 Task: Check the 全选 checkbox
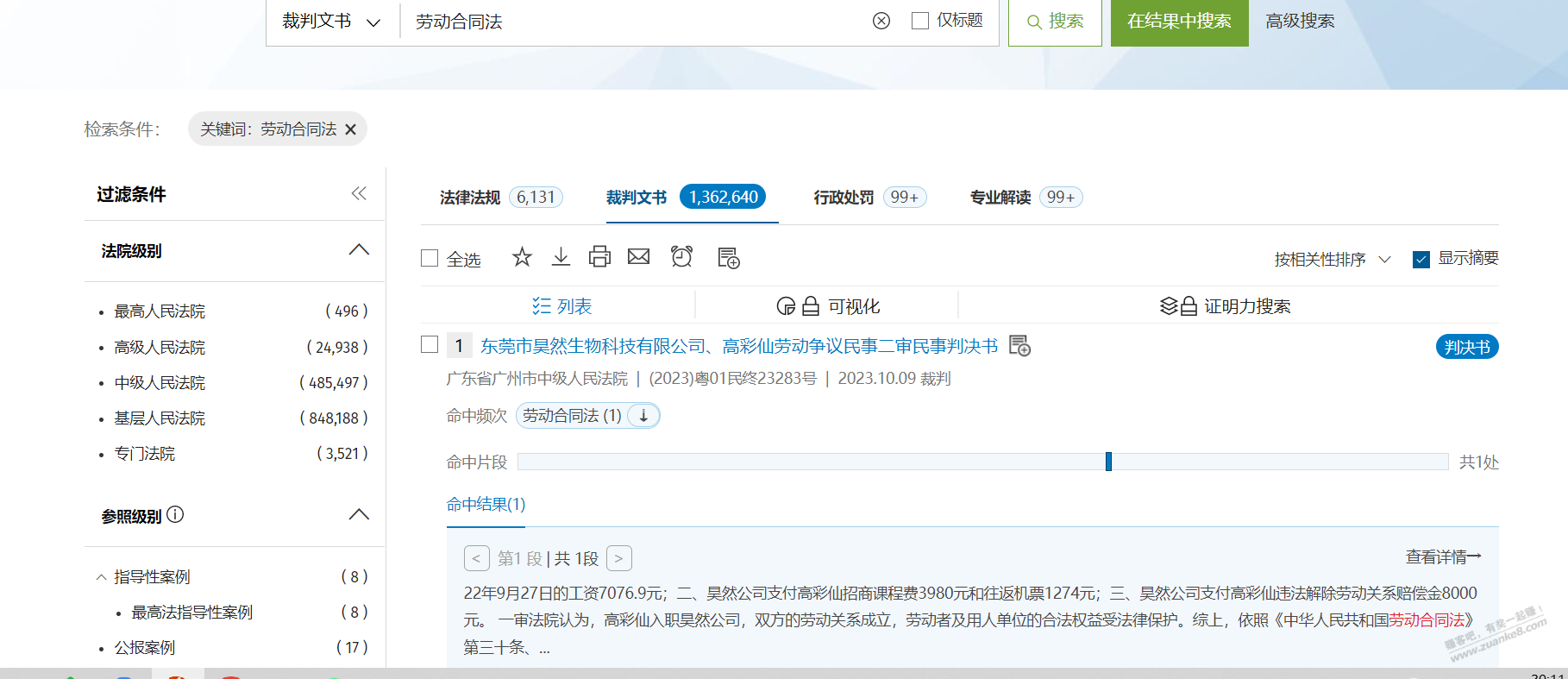430,258
